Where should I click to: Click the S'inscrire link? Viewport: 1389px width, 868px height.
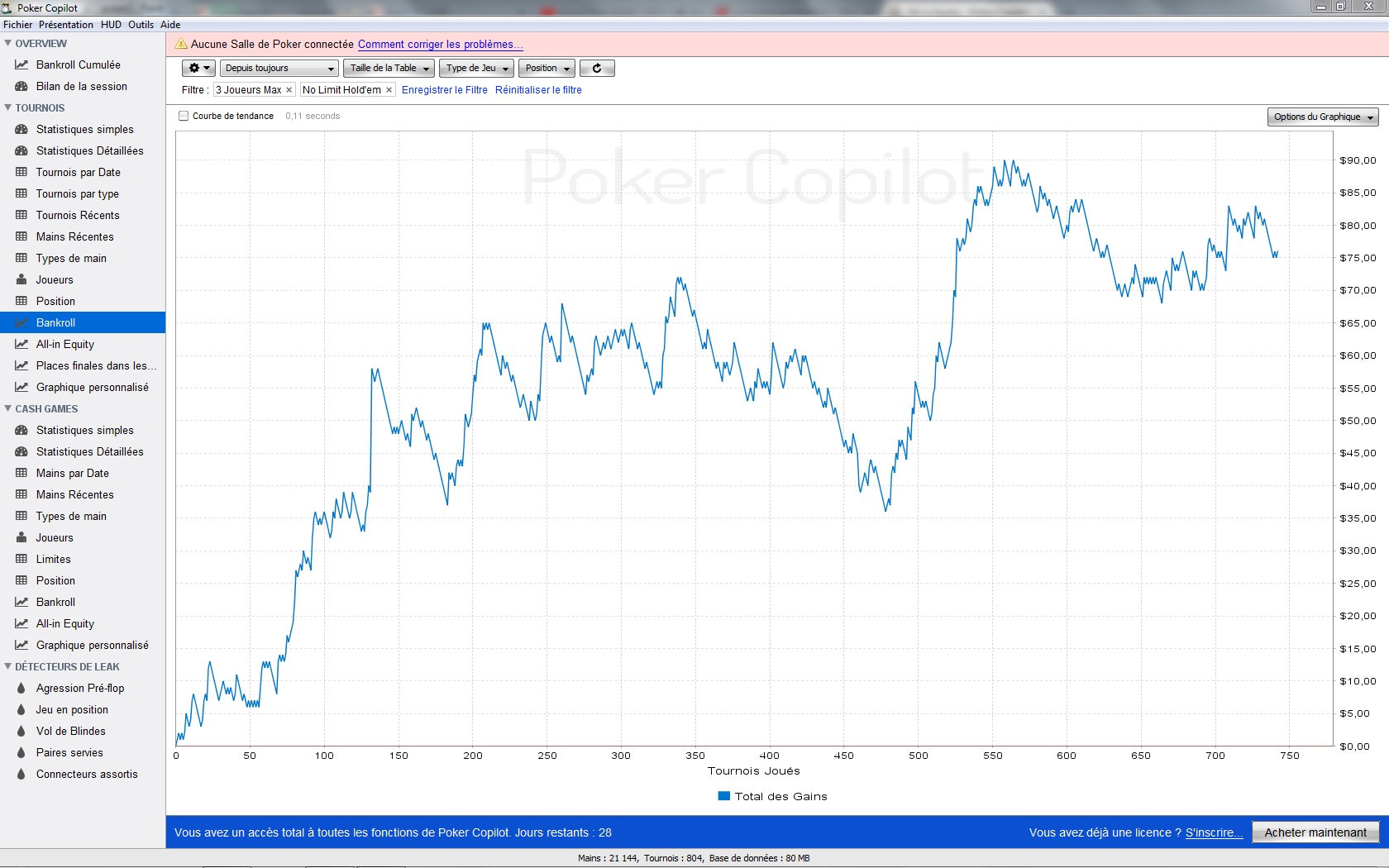[1214, 832]
